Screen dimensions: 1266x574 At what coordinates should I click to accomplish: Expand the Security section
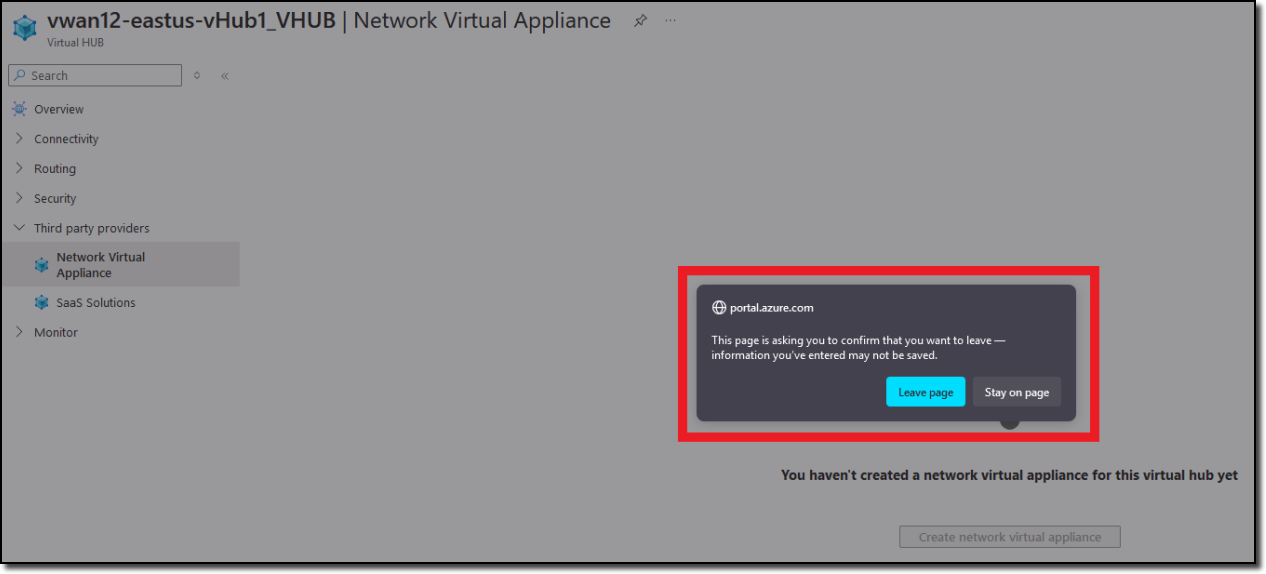(19, 198)
